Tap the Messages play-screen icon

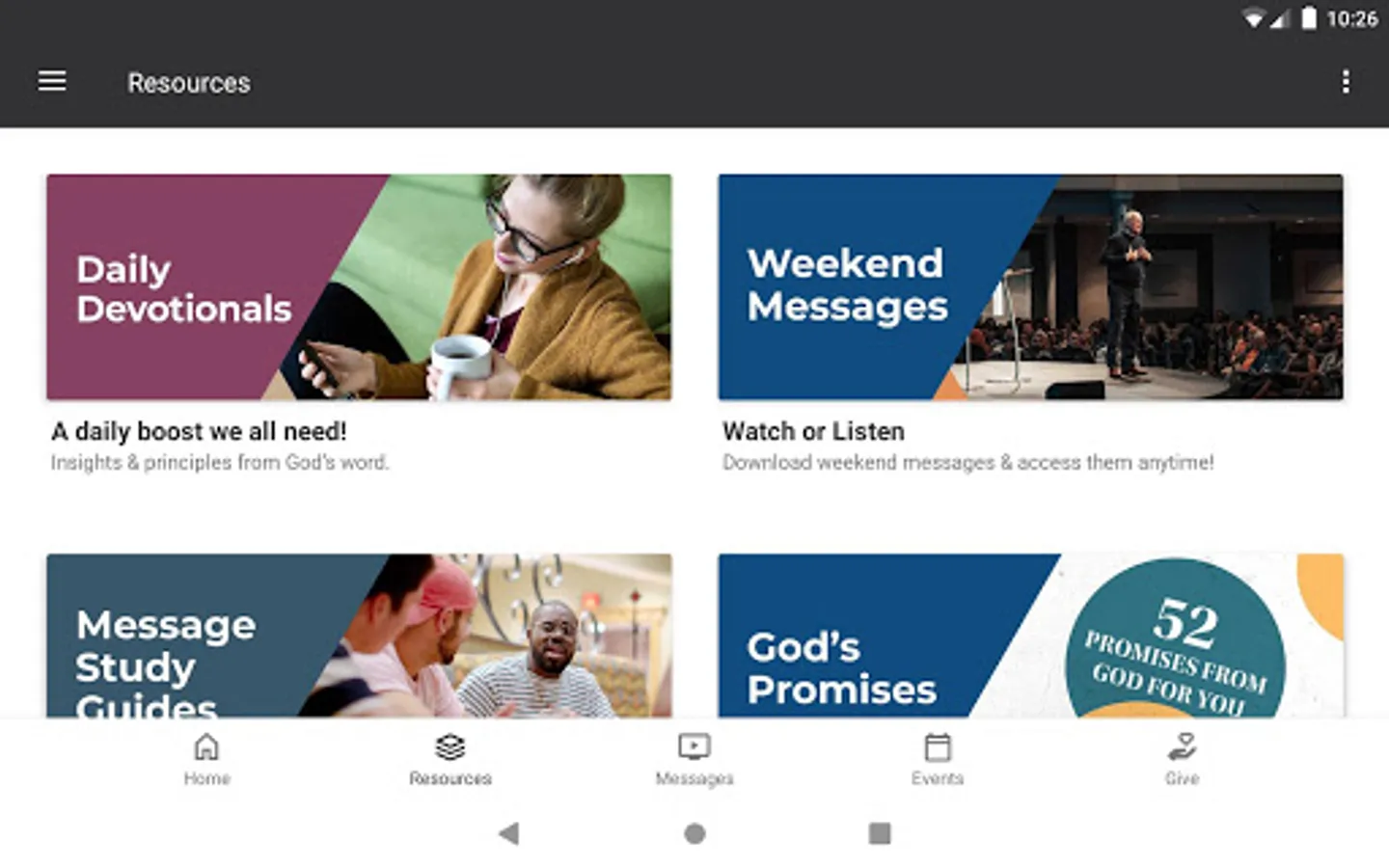pos(694,747)
